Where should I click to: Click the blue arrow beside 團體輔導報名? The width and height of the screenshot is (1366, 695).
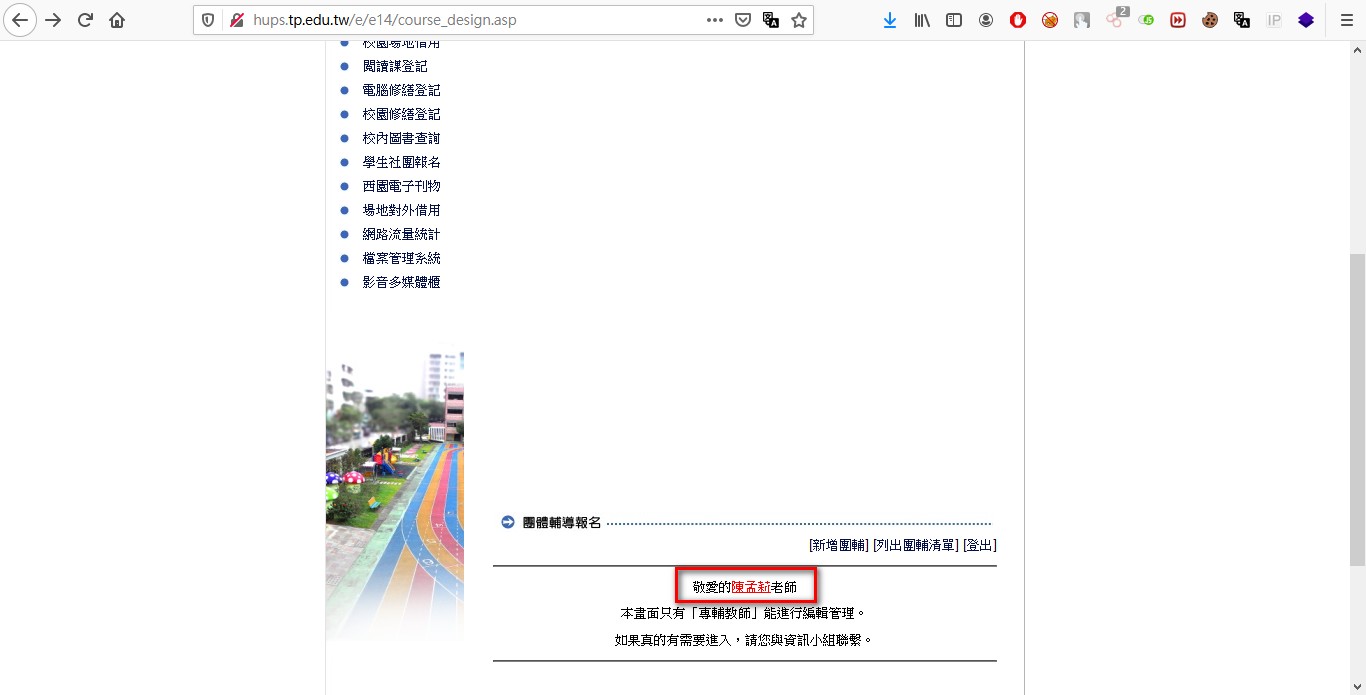coord(508,522)
